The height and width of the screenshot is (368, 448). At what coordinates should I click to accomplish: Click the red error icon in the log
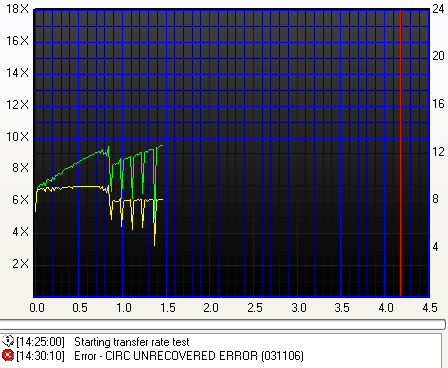click(x=8, y=355)
